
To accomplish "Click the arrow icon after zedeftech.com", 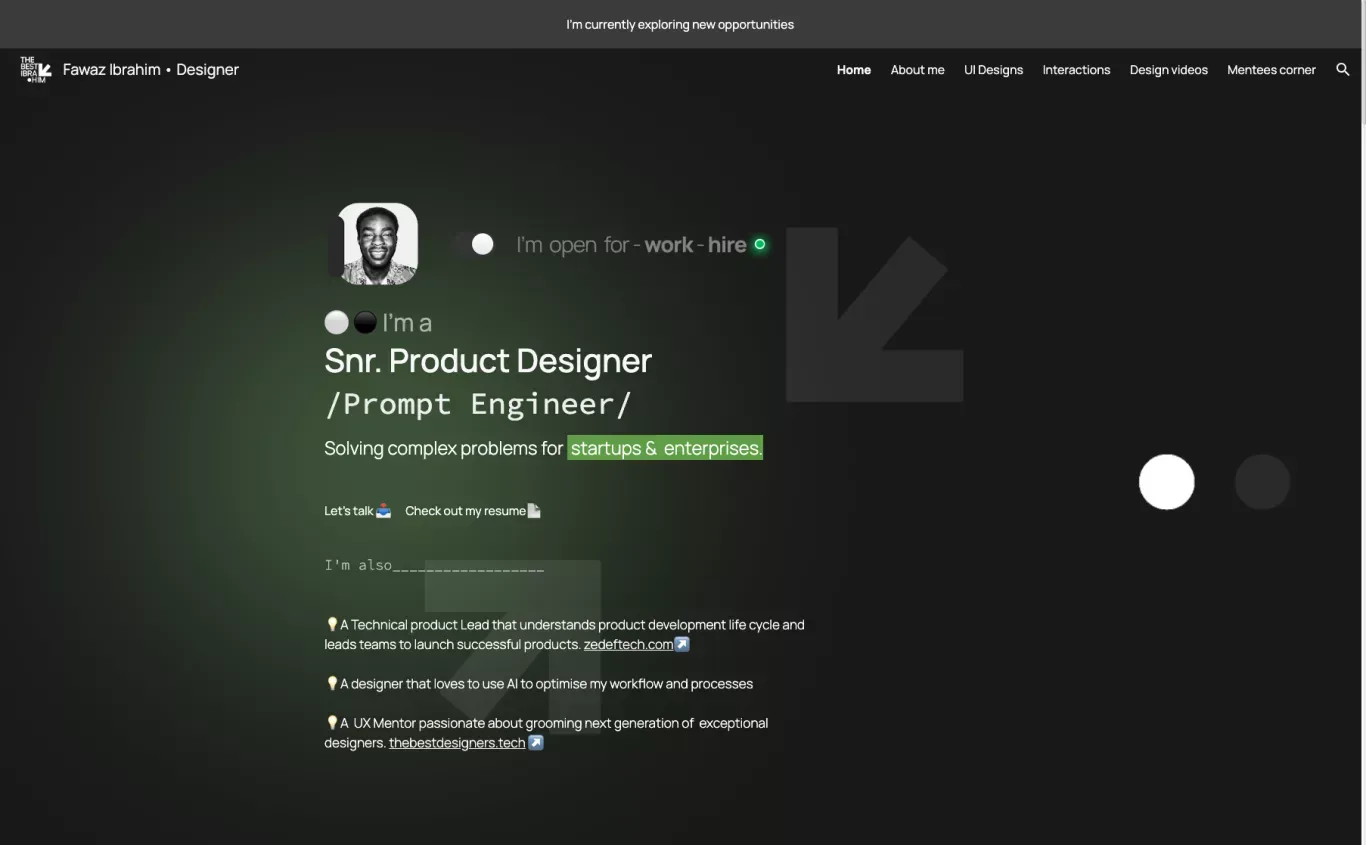I will click(x=682, y=644).
